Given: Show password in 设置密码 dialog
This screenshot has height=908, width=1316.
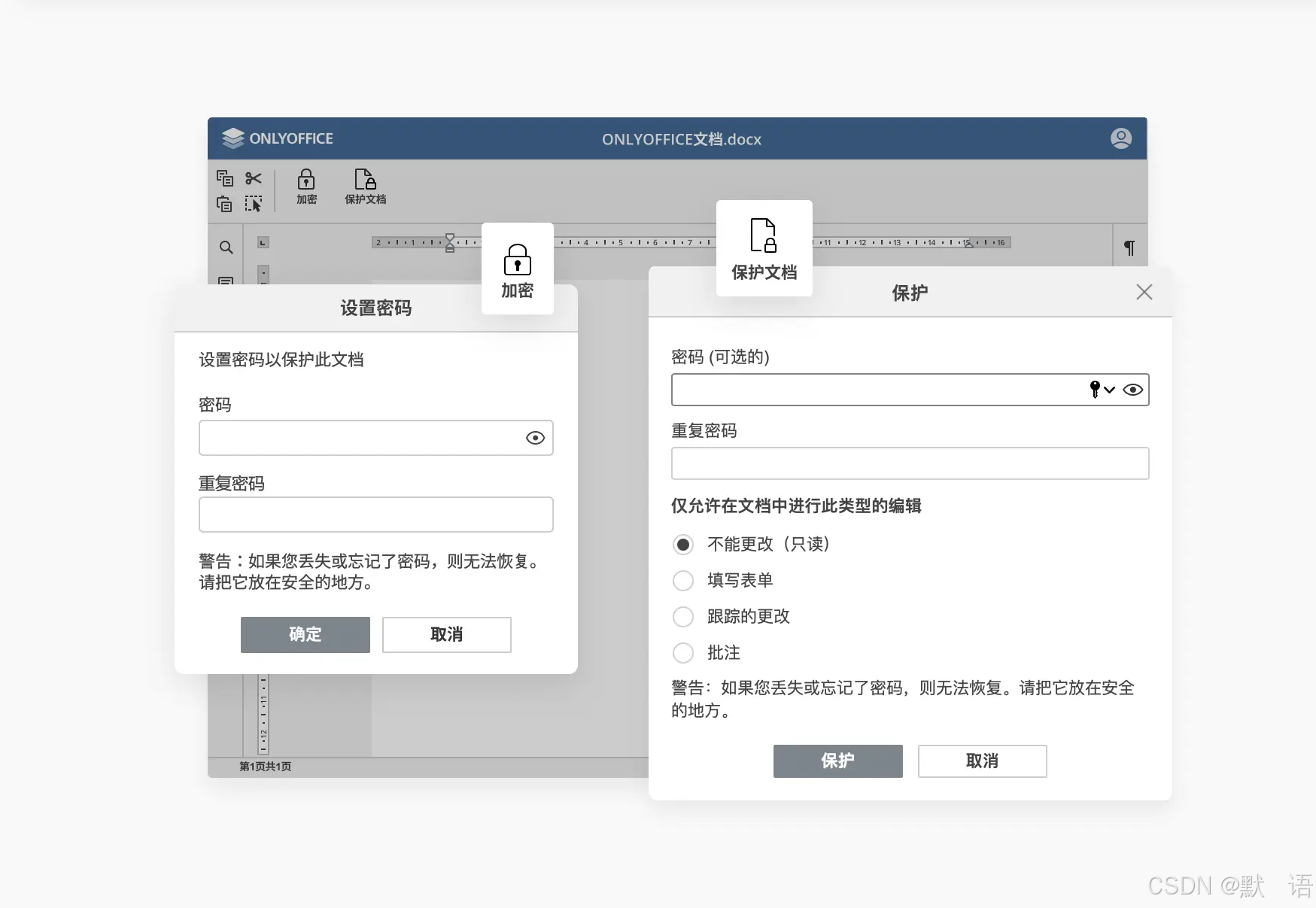Looking at the screenshot, I should coord(535,438).
